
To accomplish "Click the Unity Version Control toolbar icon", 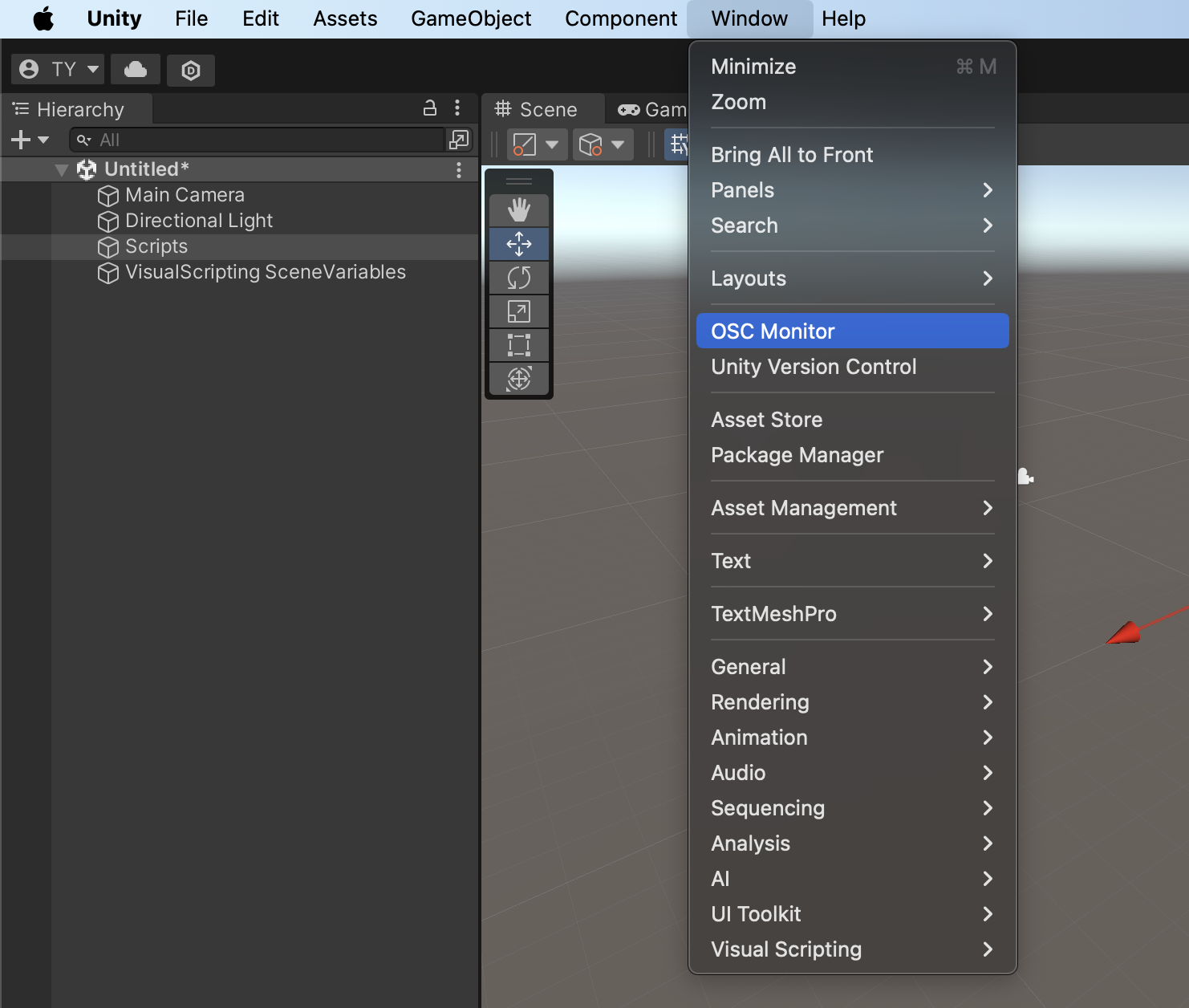I will 191,70.
